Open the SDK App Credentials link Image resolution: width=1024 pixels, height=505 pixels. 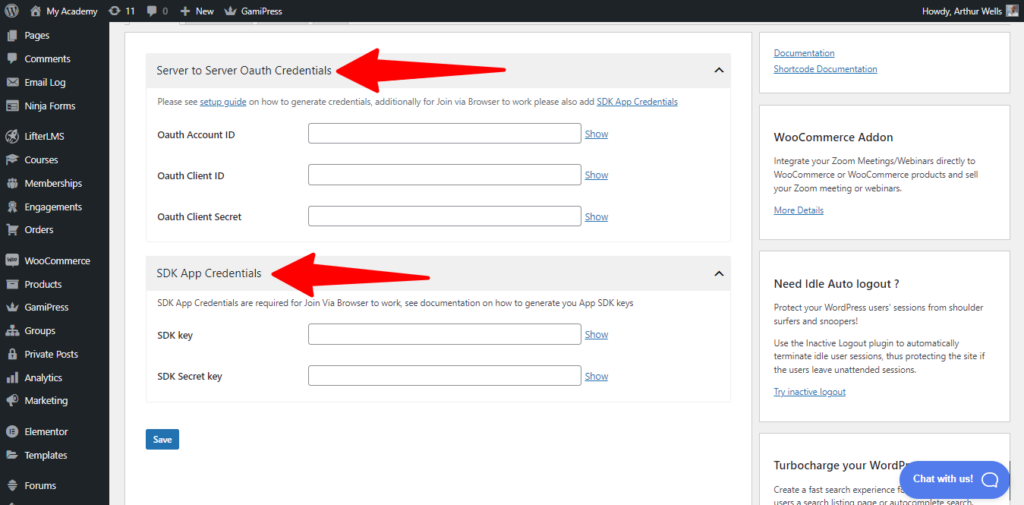coord(637,102)
